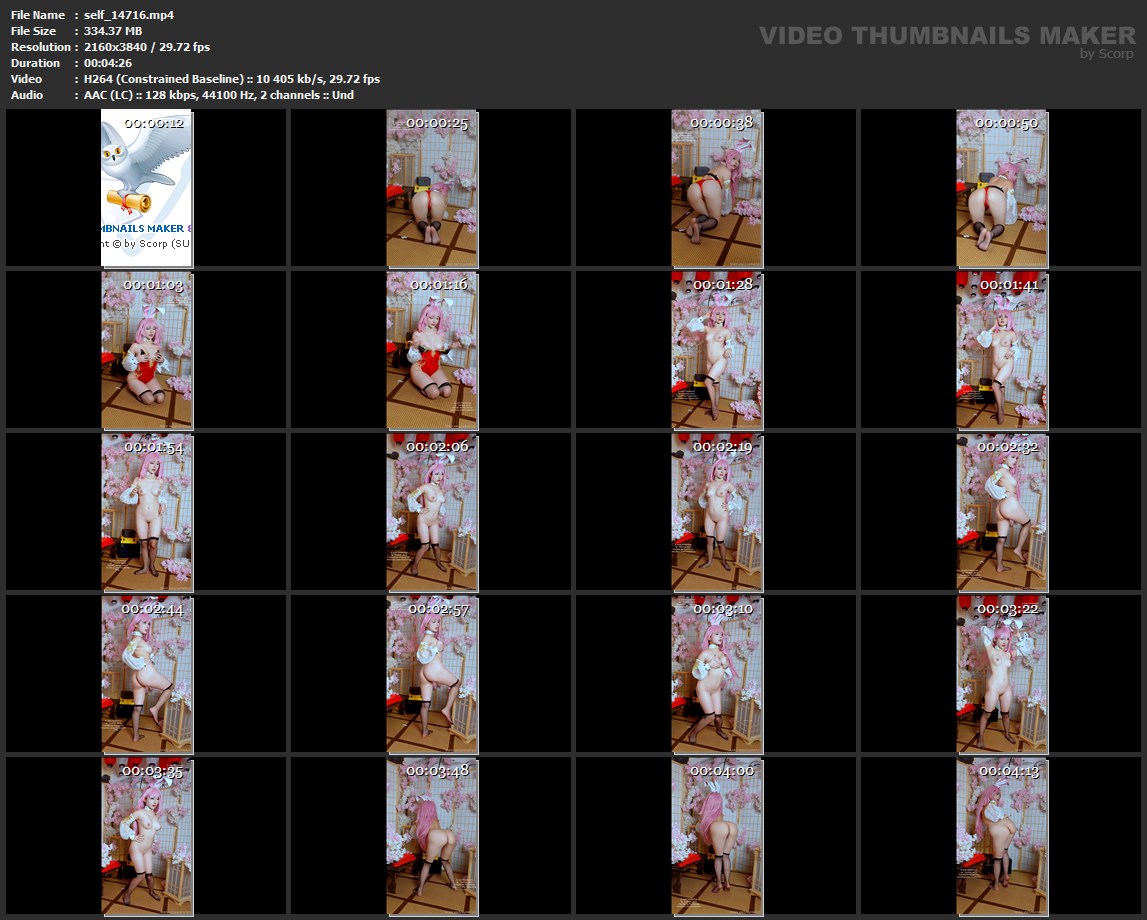The height and width of the screenshot is (920, 1147).
Task: Click the Duration value 00:04:26
Action: (108, 63)
